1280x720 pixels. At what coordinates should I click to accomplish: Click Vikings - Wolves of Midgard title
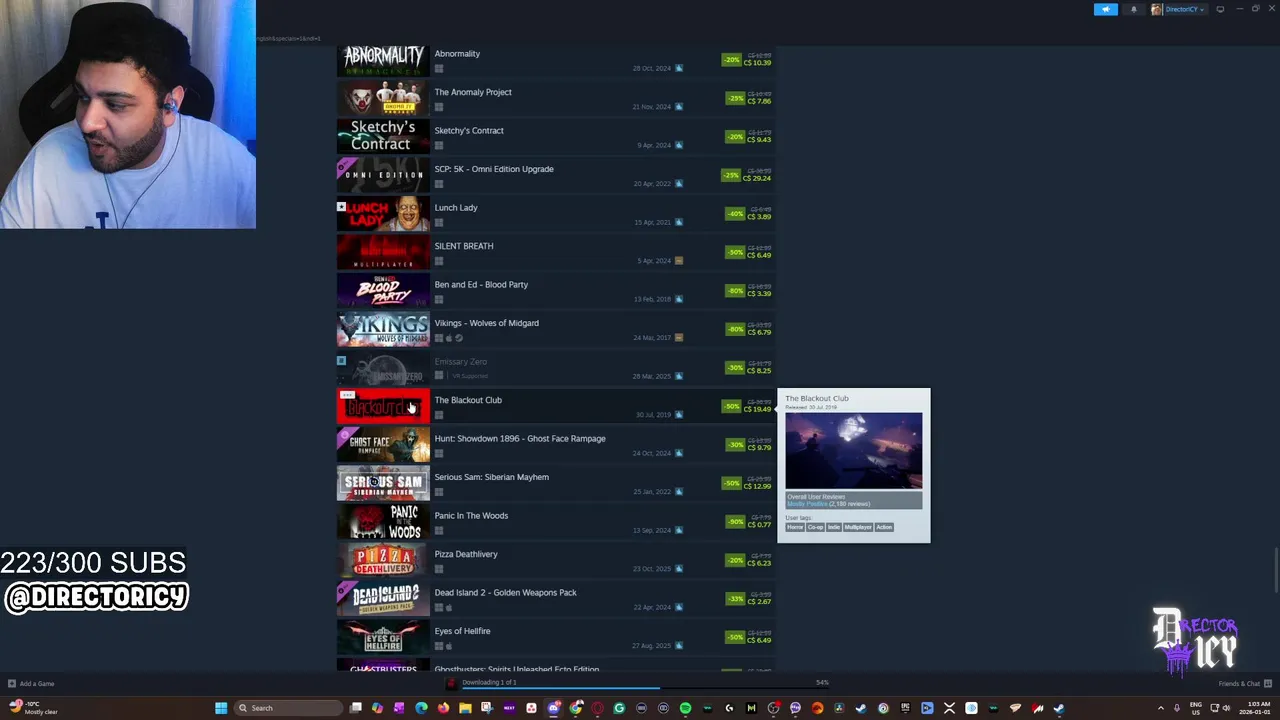coord(487,323)
